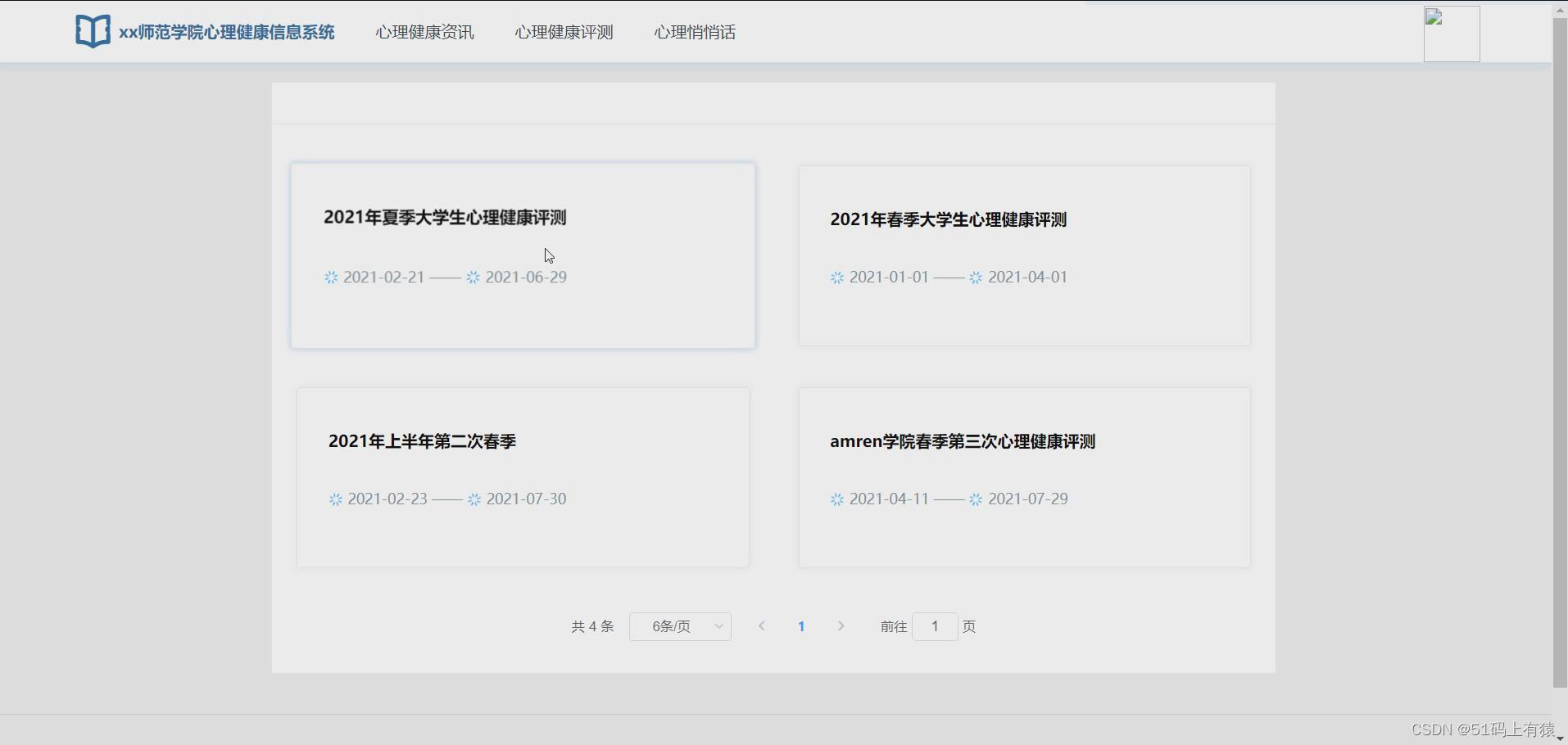
Task: Click the 前往 page number input field
Action: tap(934, 625)
